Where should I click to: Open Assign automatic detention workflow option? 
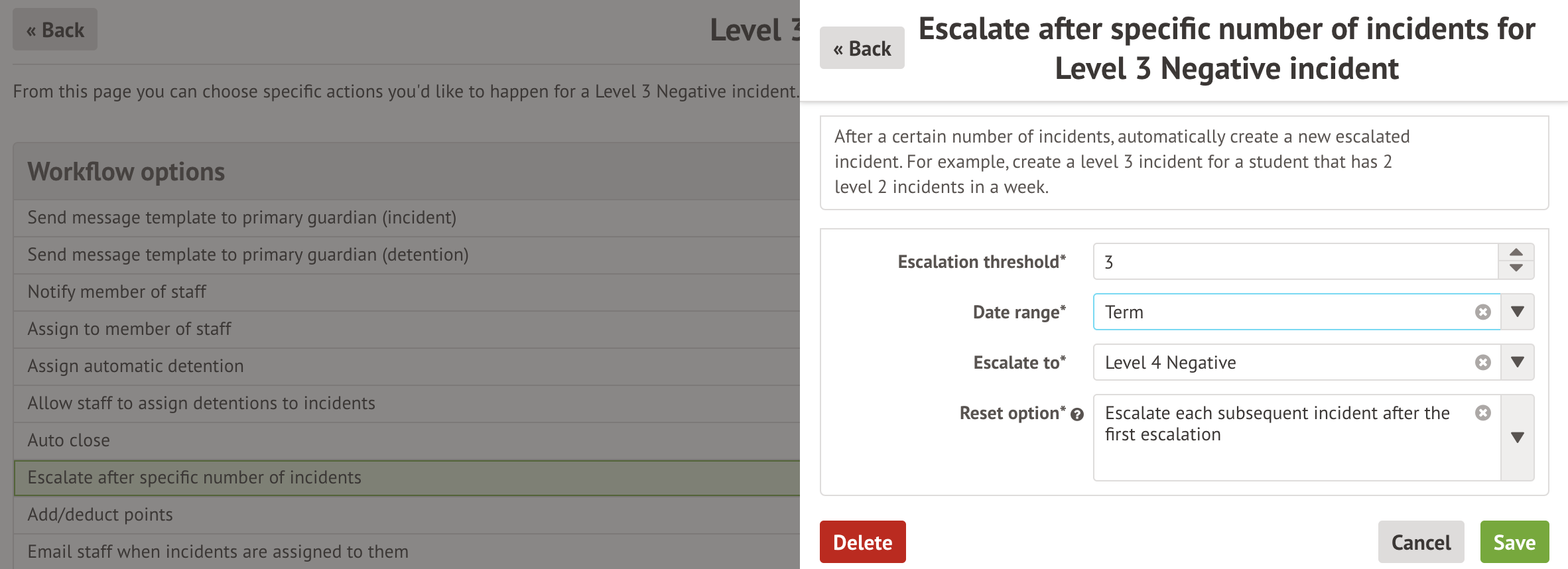pos(135,366)
